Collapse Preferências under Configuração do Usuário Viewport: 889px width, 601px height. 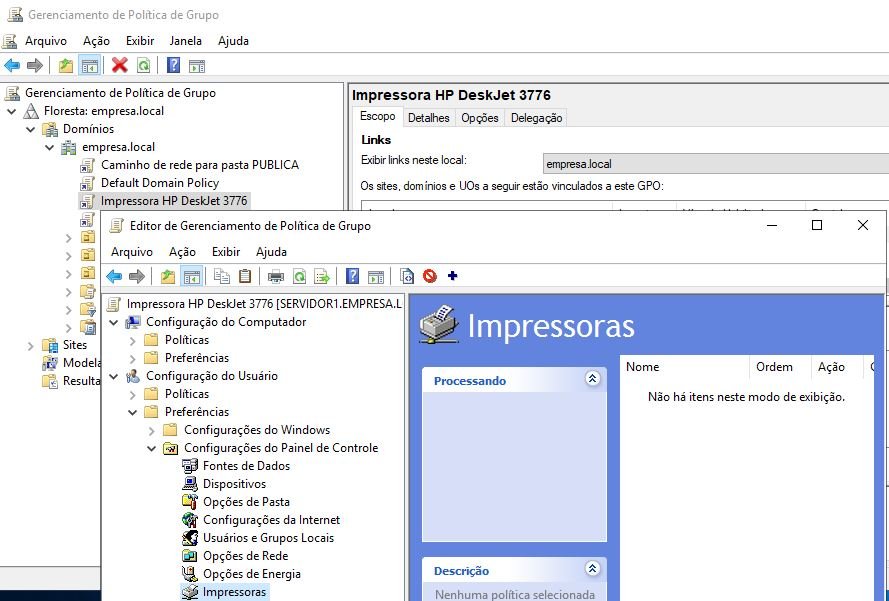point(133,412)
